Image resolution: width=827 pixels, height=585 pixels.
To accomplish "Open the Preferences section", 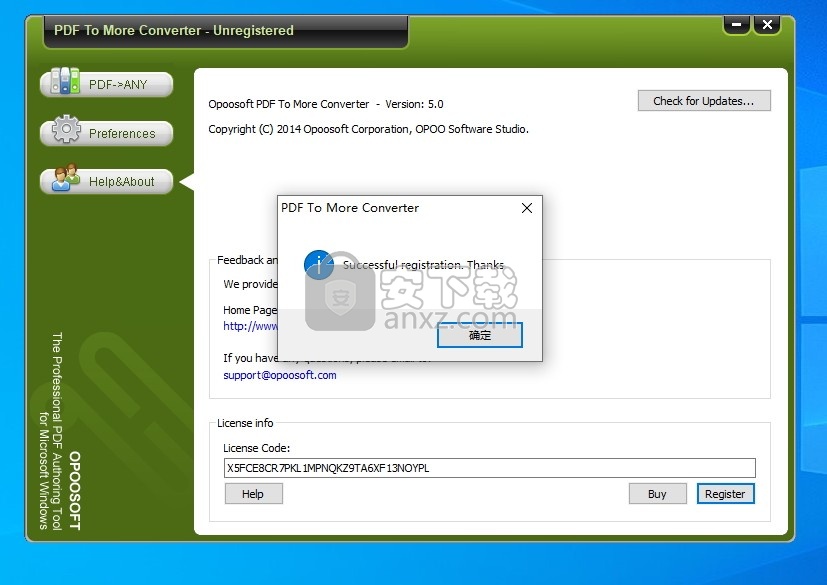I will 107,133.
